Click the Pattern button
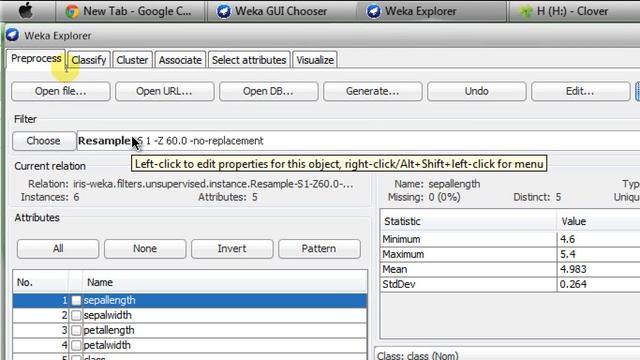640x360 pixels. (319, 249)
